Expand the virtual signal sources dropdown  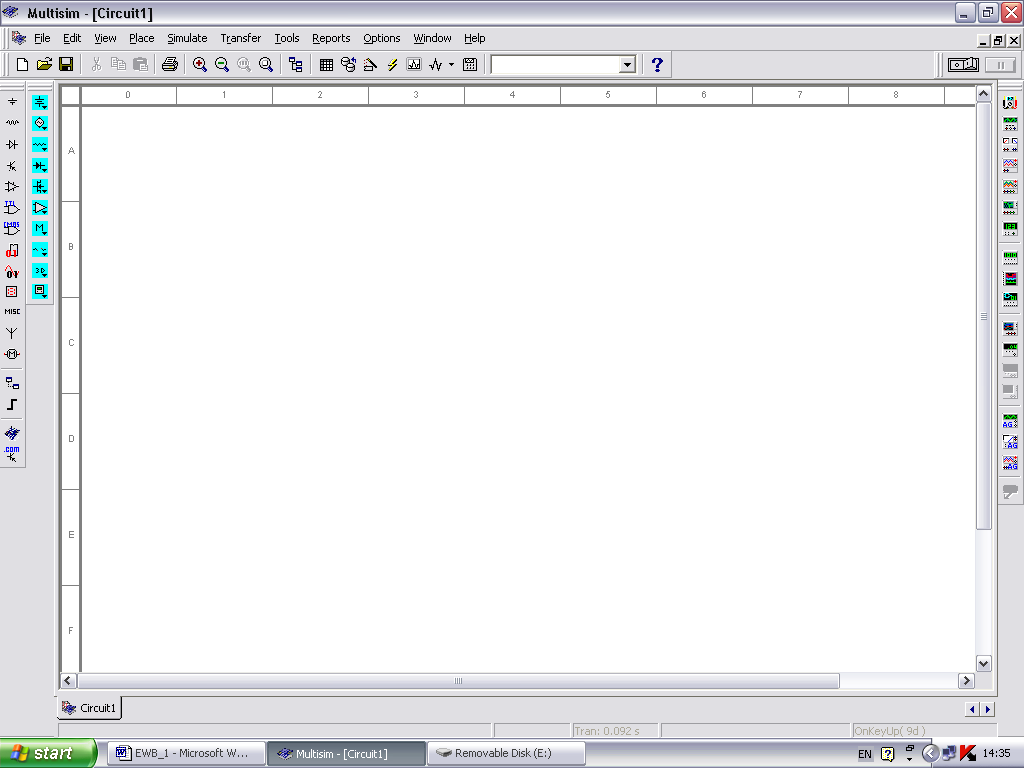click(40, 123)
